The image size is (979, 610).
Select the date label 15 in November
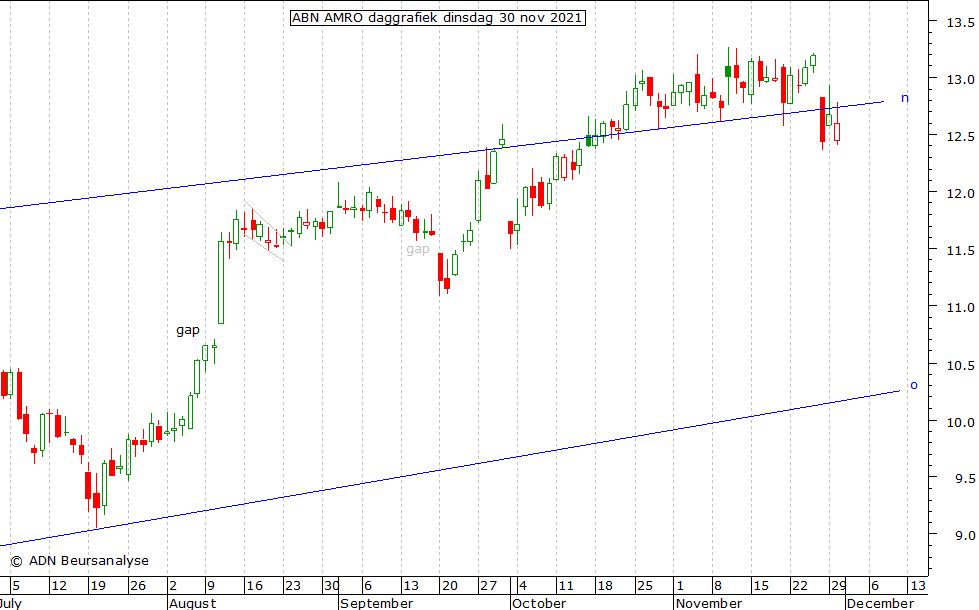[761, 586]
